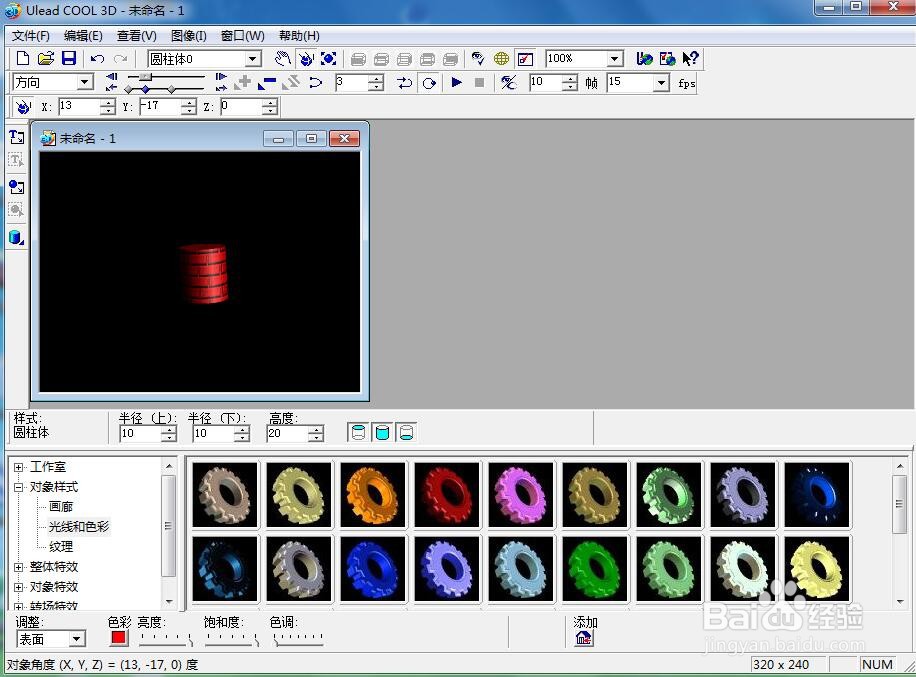Click Insert geometric object cylinder icon
Image resolution: width=916 pixels, height=677 pixels.
[16, 238]
